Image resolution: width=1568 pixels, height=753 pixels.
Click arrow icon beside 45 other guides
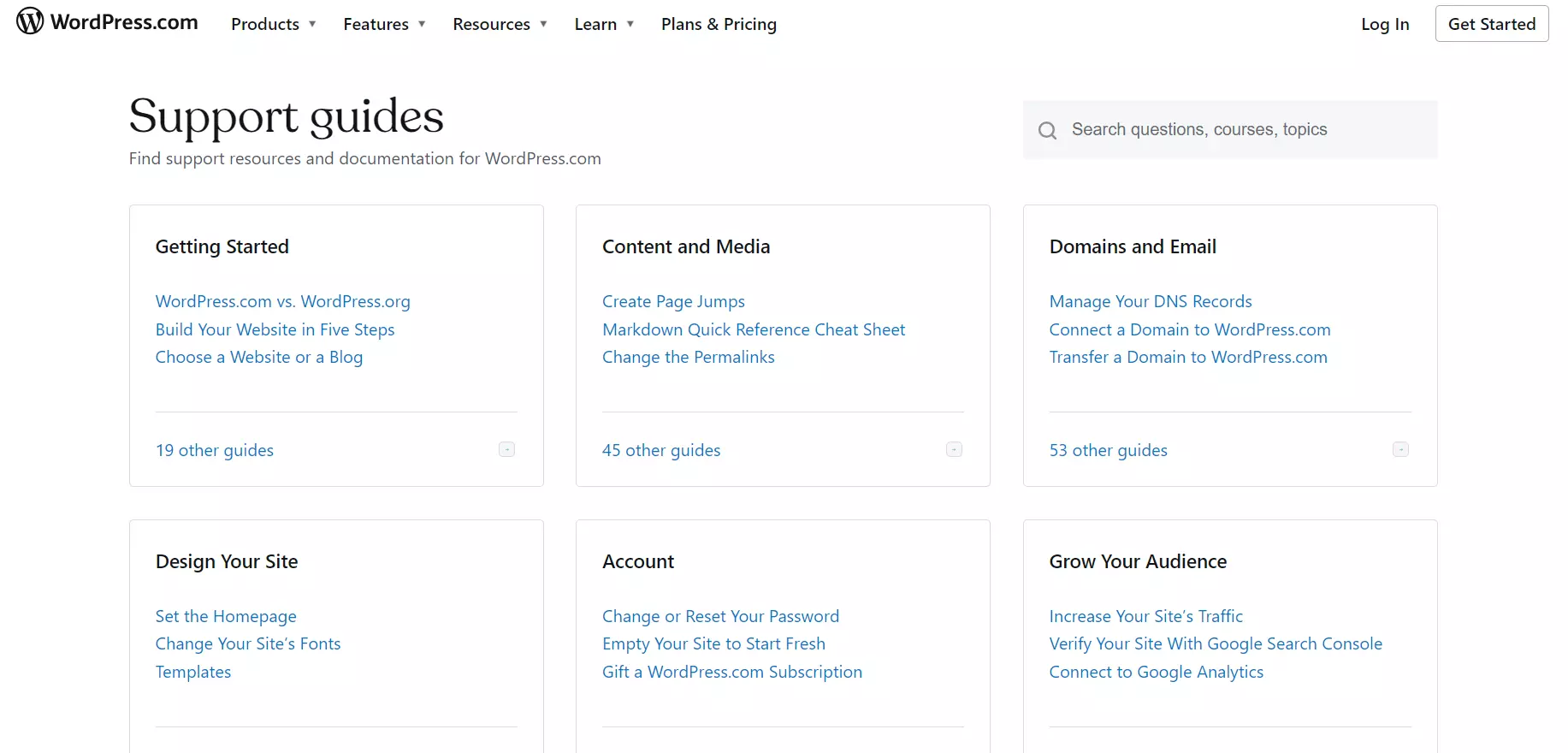954,449
